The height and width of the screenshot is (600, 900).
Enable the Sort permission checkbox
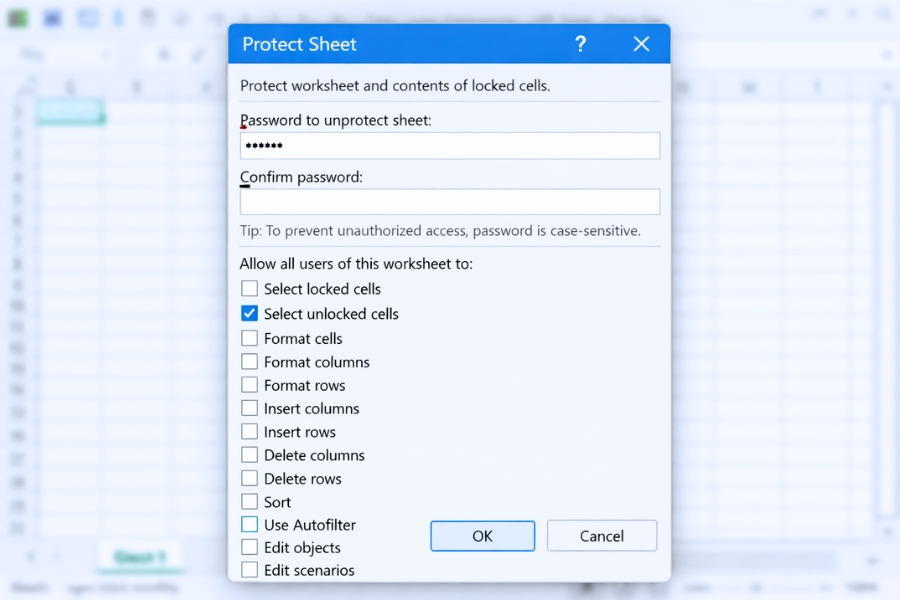pos(249,501)
